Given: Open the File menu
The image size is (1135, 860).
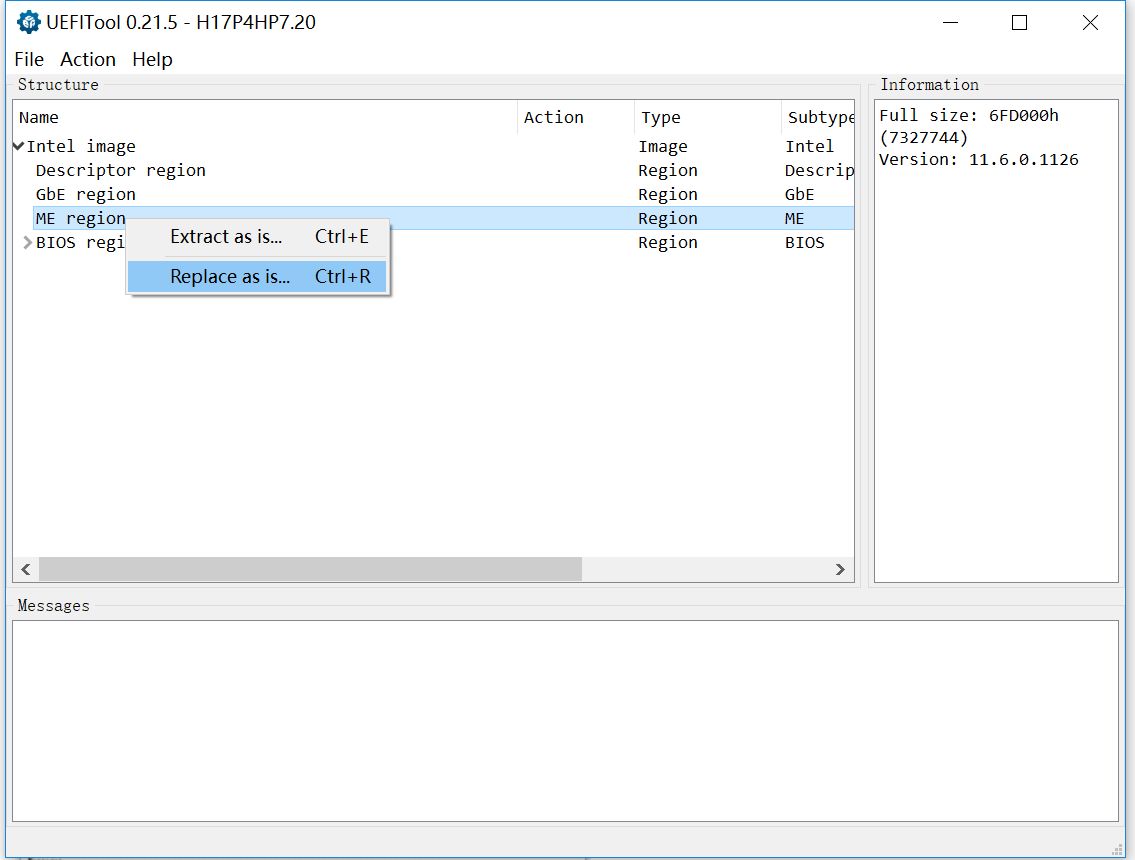Looking at the screenshot, I should (29, 59).
